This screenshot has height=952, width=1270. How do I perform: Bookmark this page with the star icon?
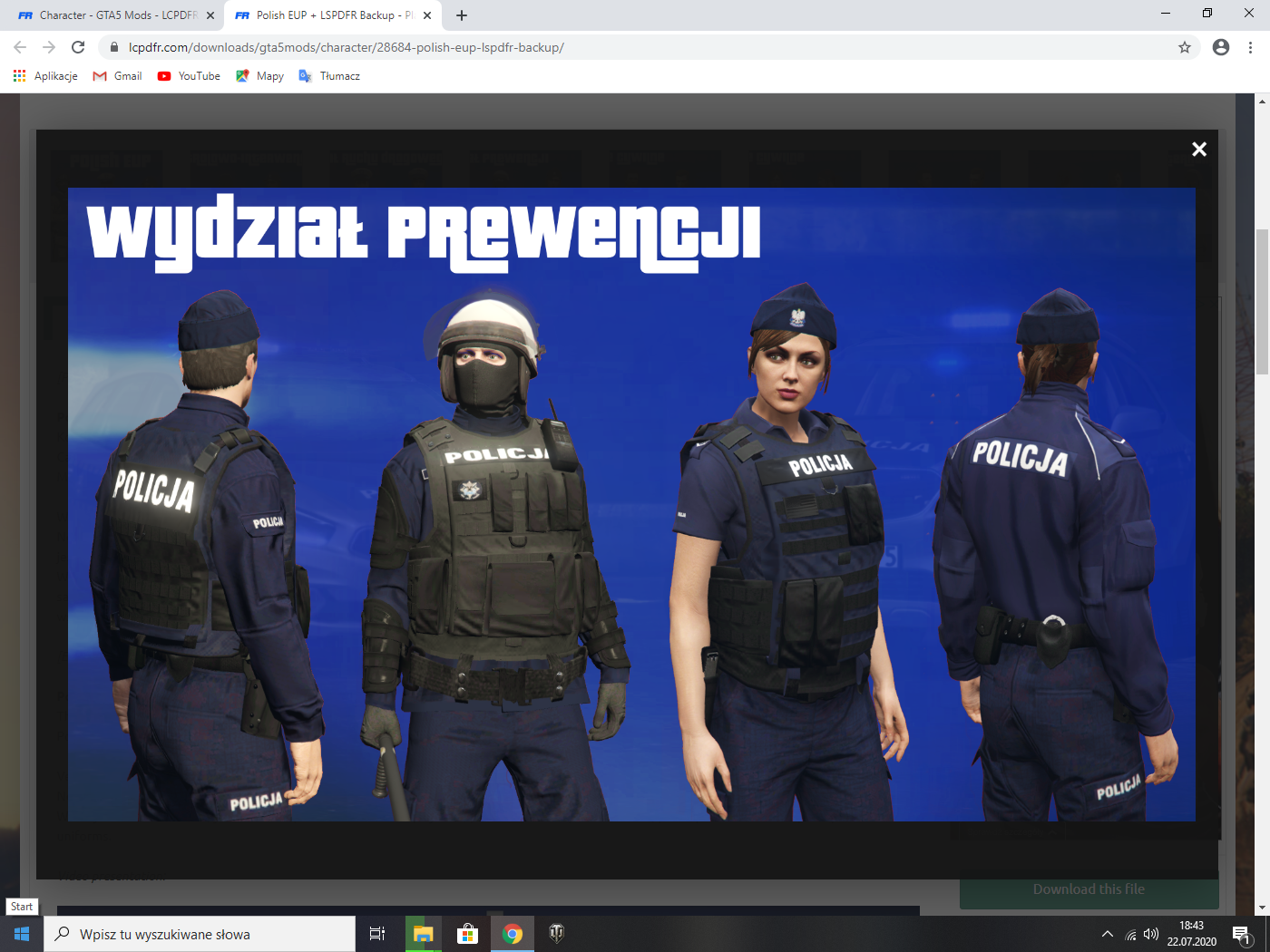click(1185, 47)
